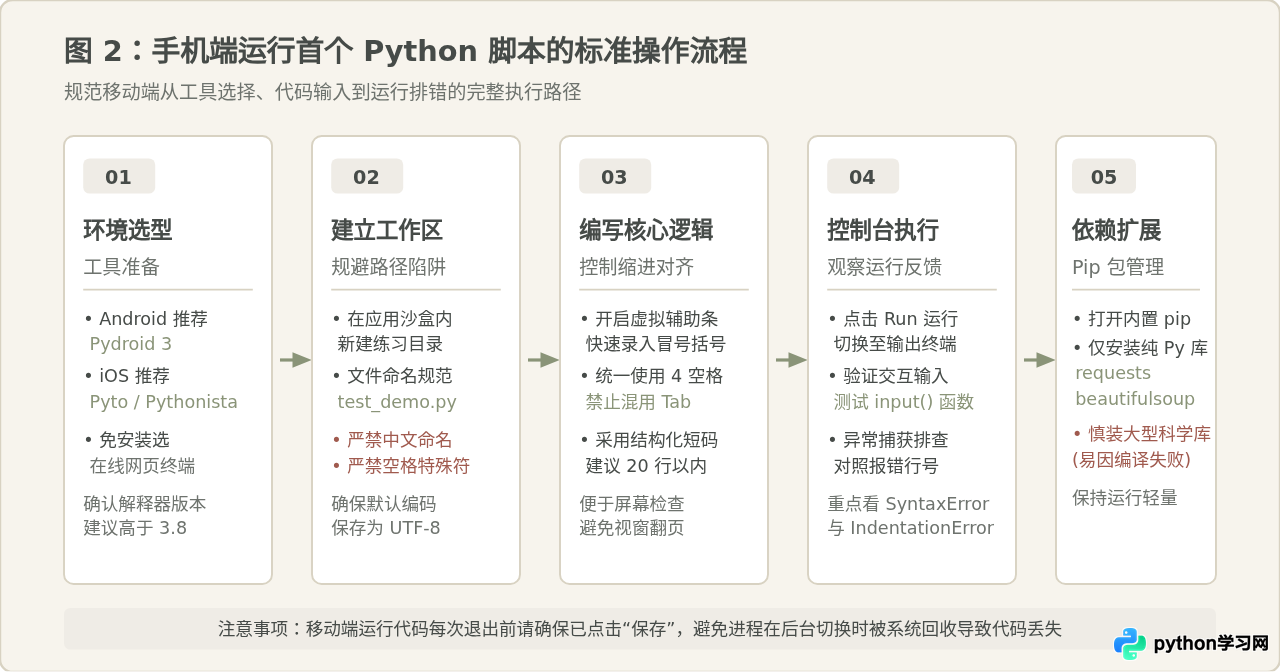Click the 在应用沙盒内 bullet

pyautogui.click(x=392, y=319)
